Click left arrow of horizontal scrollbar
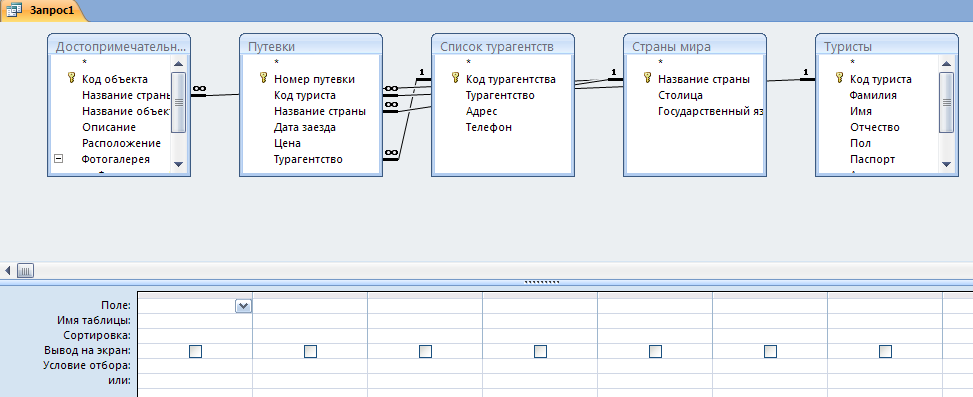Viewport: 973px width, 397px height. (x=8, y=270)
